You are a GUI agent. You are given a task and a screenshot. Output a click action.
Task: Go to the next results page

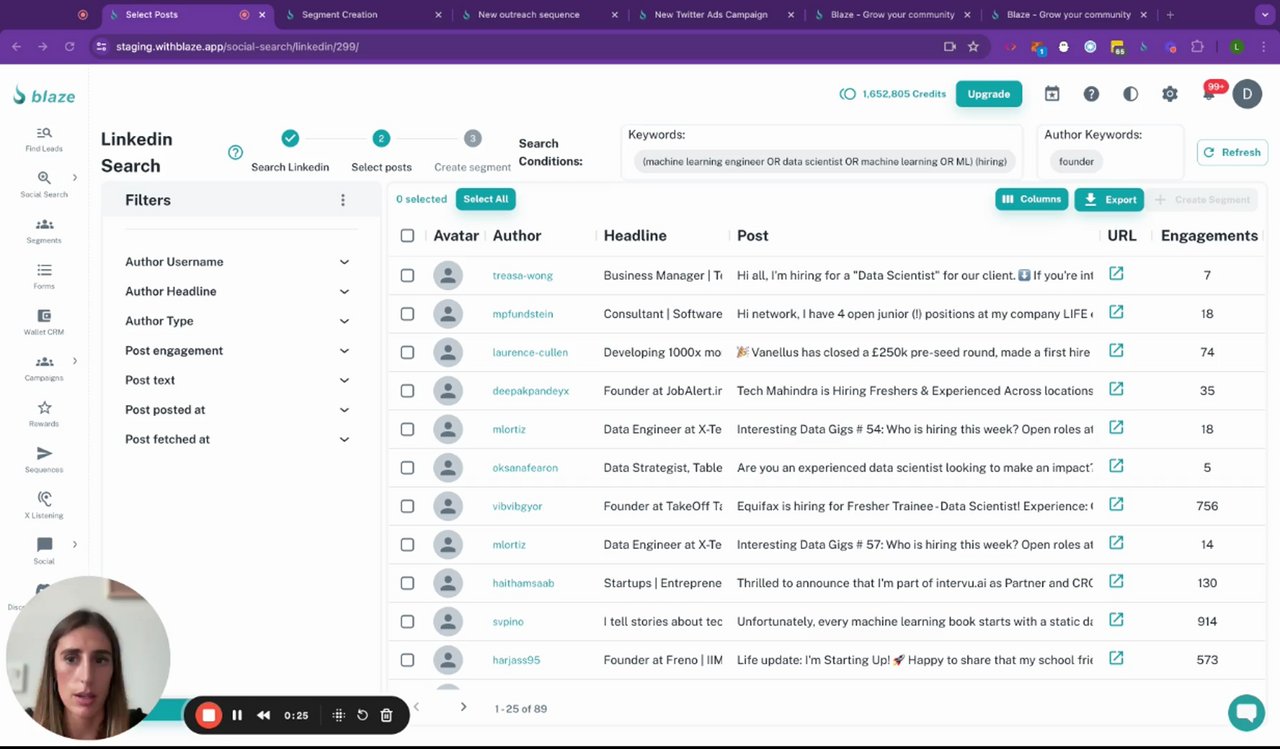[x=463, y=707]
